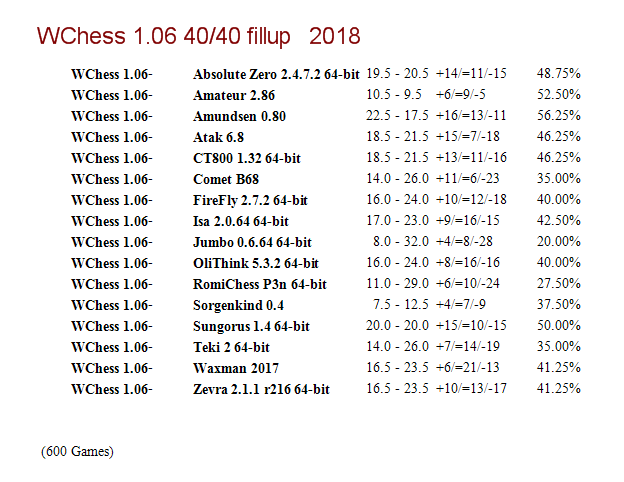624x482 pixels.
Task: Click the WChess 1.06 40/40 fillup title
Action: (199, 36)
